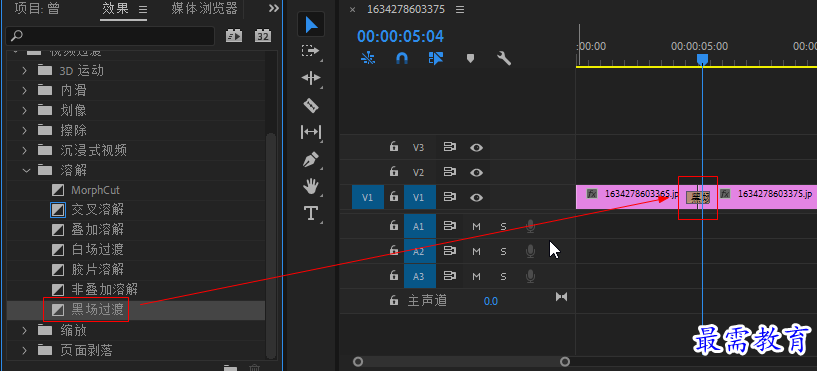Add a marker with the marker icon
The image size is (817, 371).
tap(470, 58)
